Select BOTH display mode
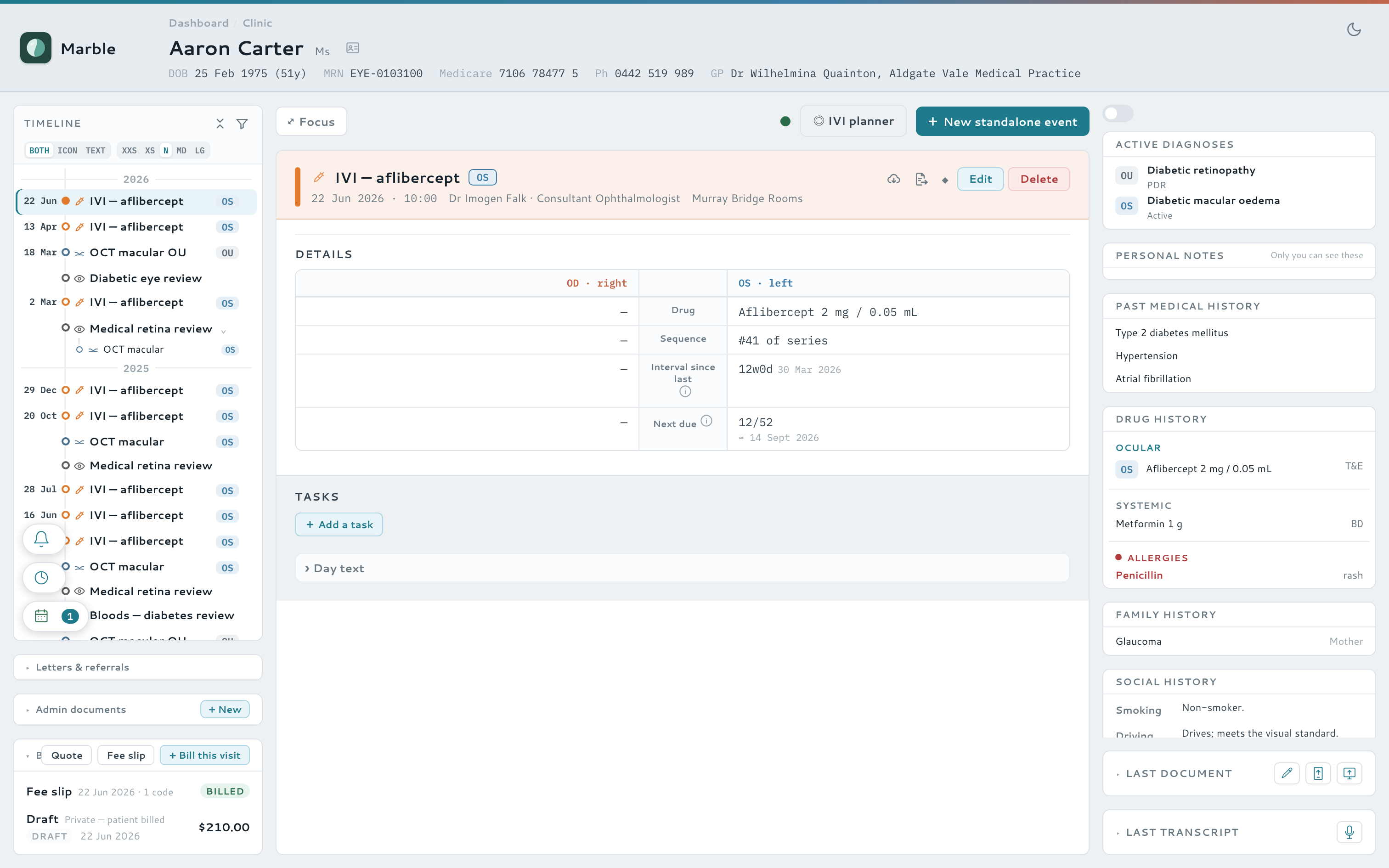This screenshot has width=1389, height=868. pos(39,151)
